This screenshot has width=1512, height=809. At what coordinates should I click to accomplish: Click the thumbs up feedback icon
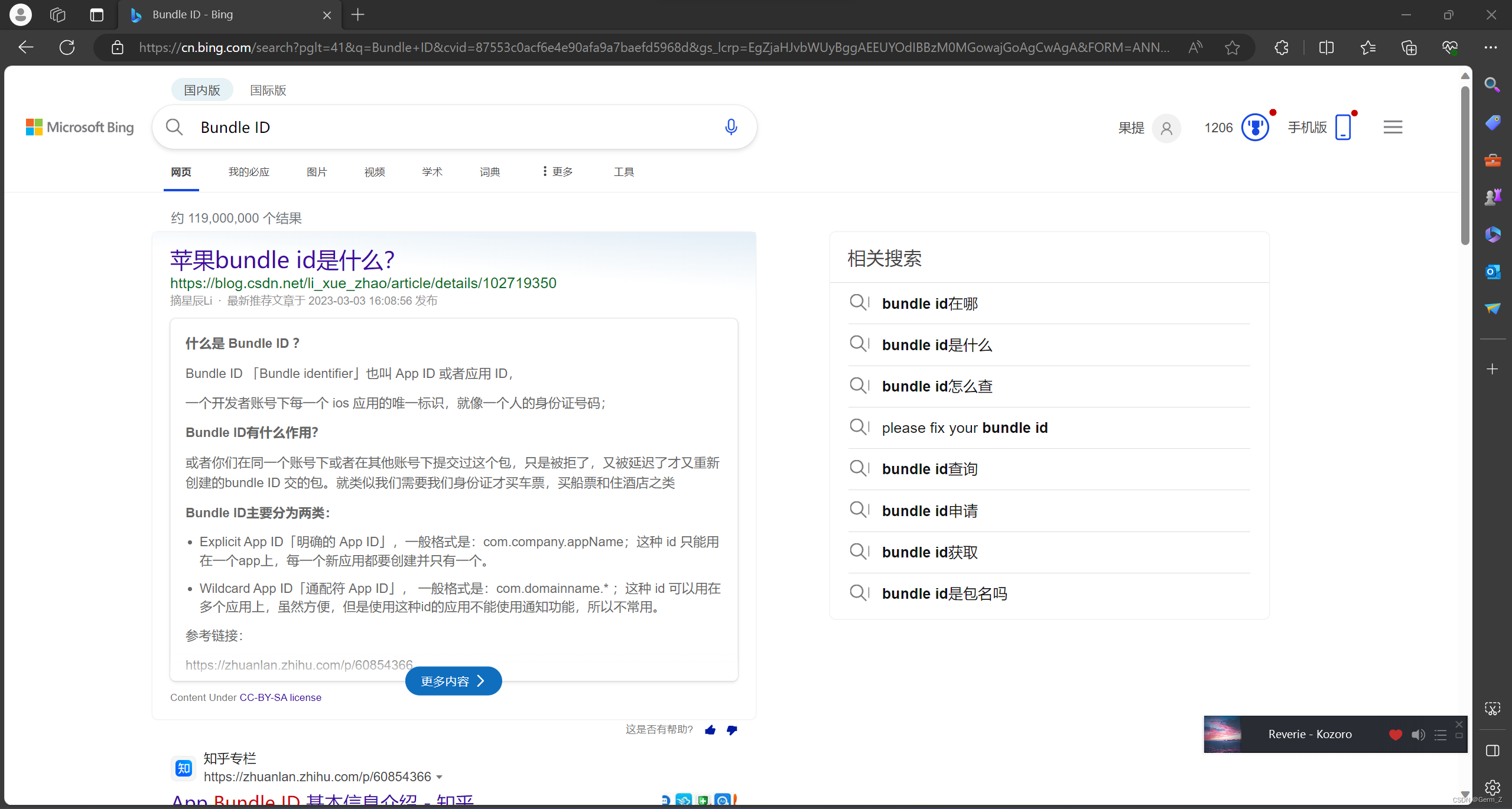710,730
